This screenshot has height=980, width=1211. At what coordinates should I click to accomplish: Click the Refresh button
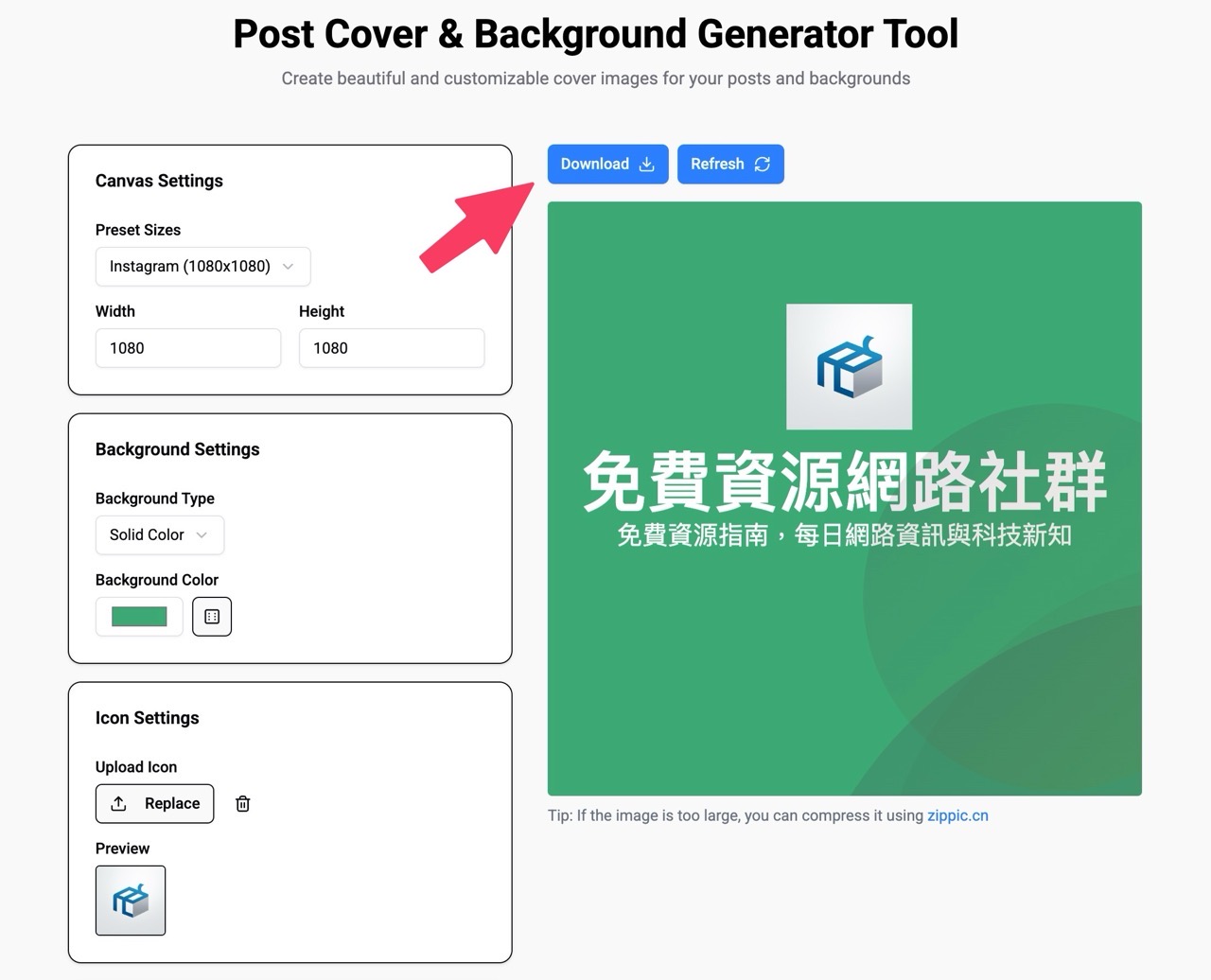[730, 164]
